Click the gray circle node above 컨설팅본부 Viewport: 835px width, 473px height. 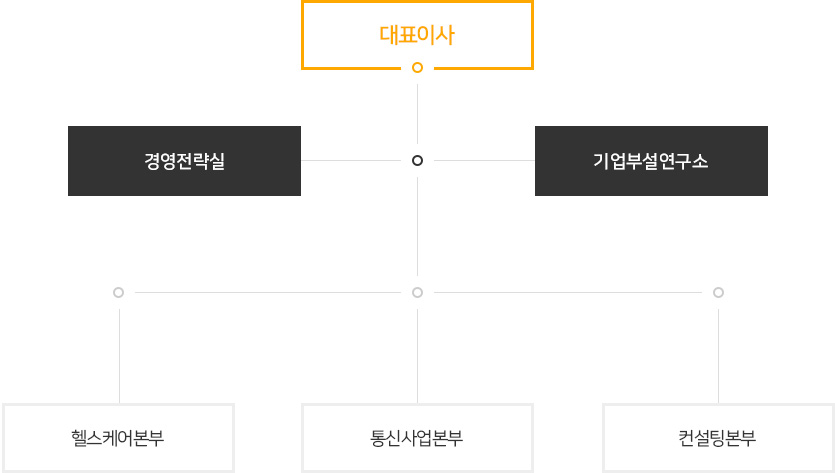tap(718, 292)
